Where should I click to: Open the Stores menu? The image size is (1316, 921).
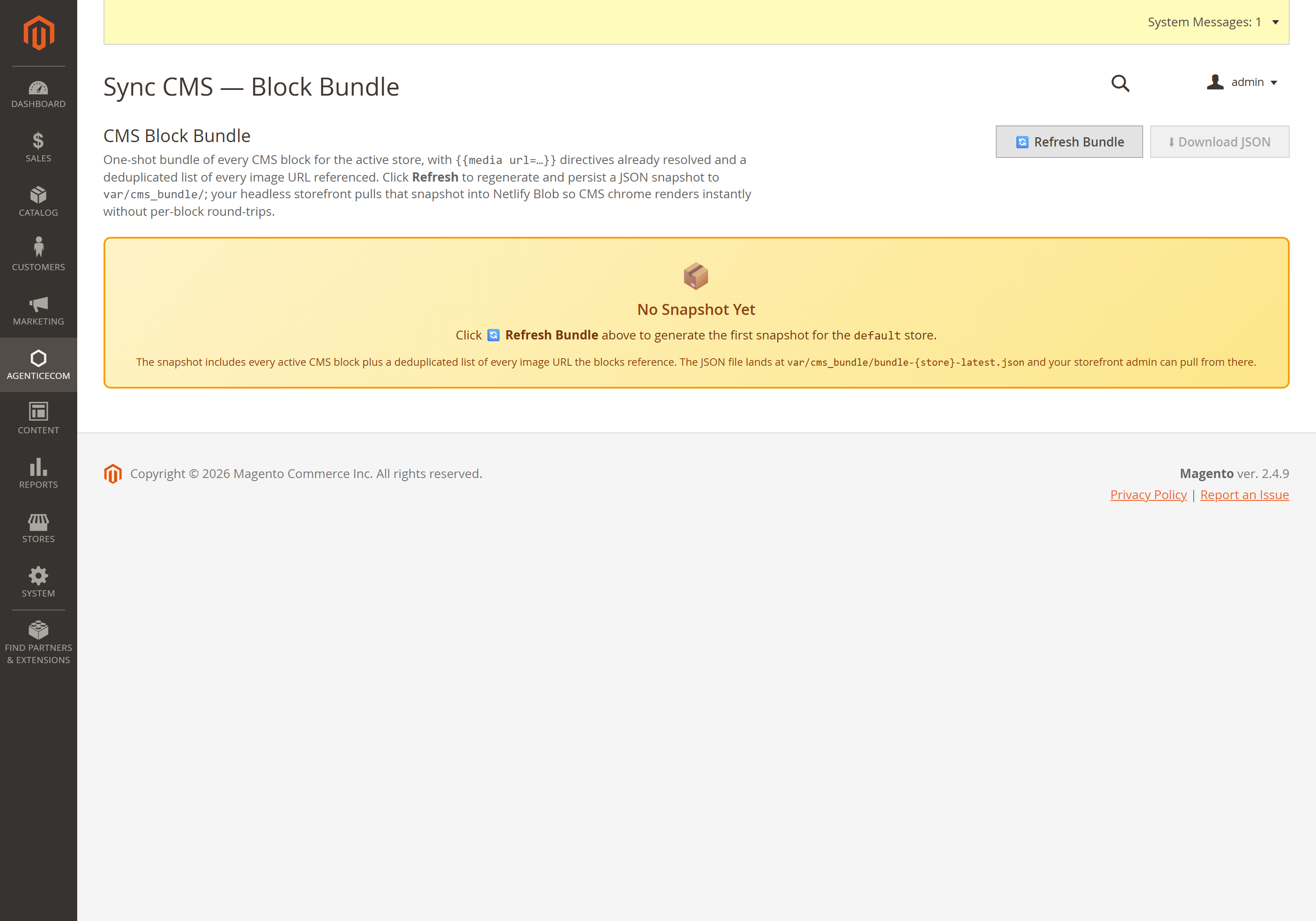click(x=39, y=528)
